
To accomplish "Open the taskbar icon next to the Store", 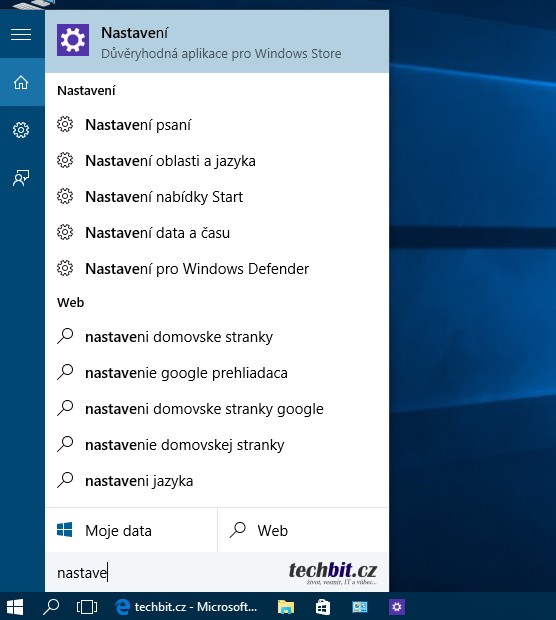I will coord(359,607).
